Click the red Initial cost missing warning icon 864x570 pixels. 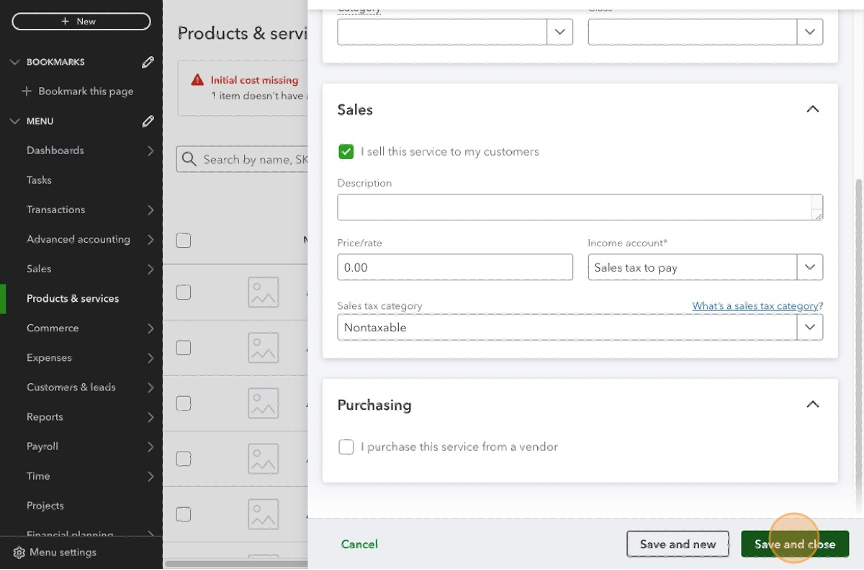[198, 80]
